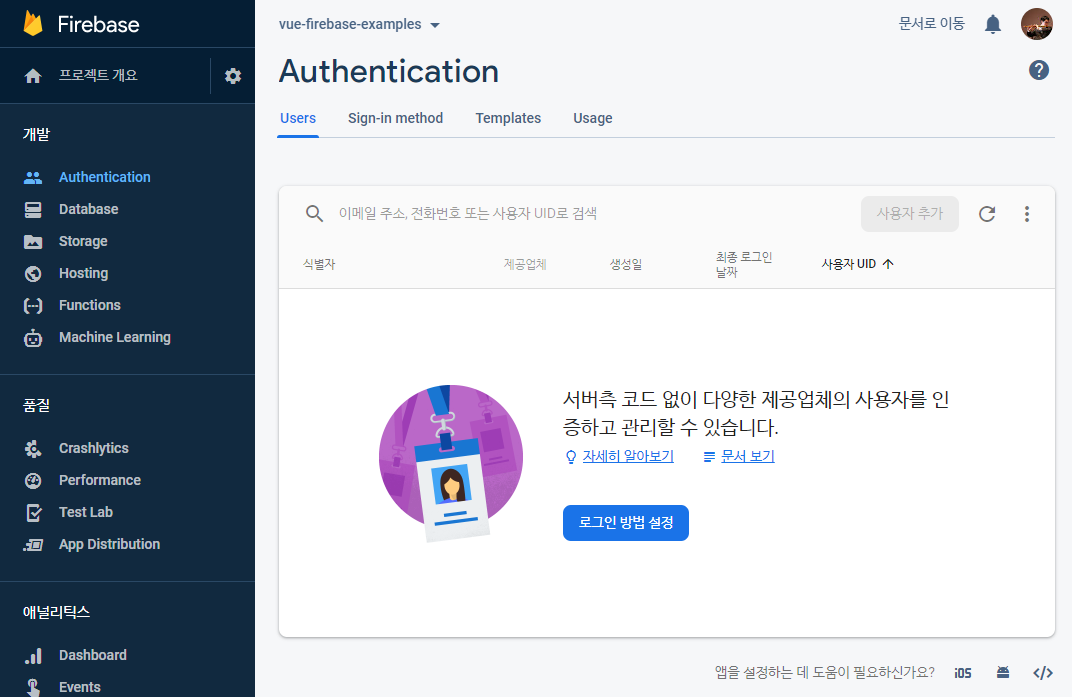Click the 로그인 방법 설정 button

(x=626, y=523)
